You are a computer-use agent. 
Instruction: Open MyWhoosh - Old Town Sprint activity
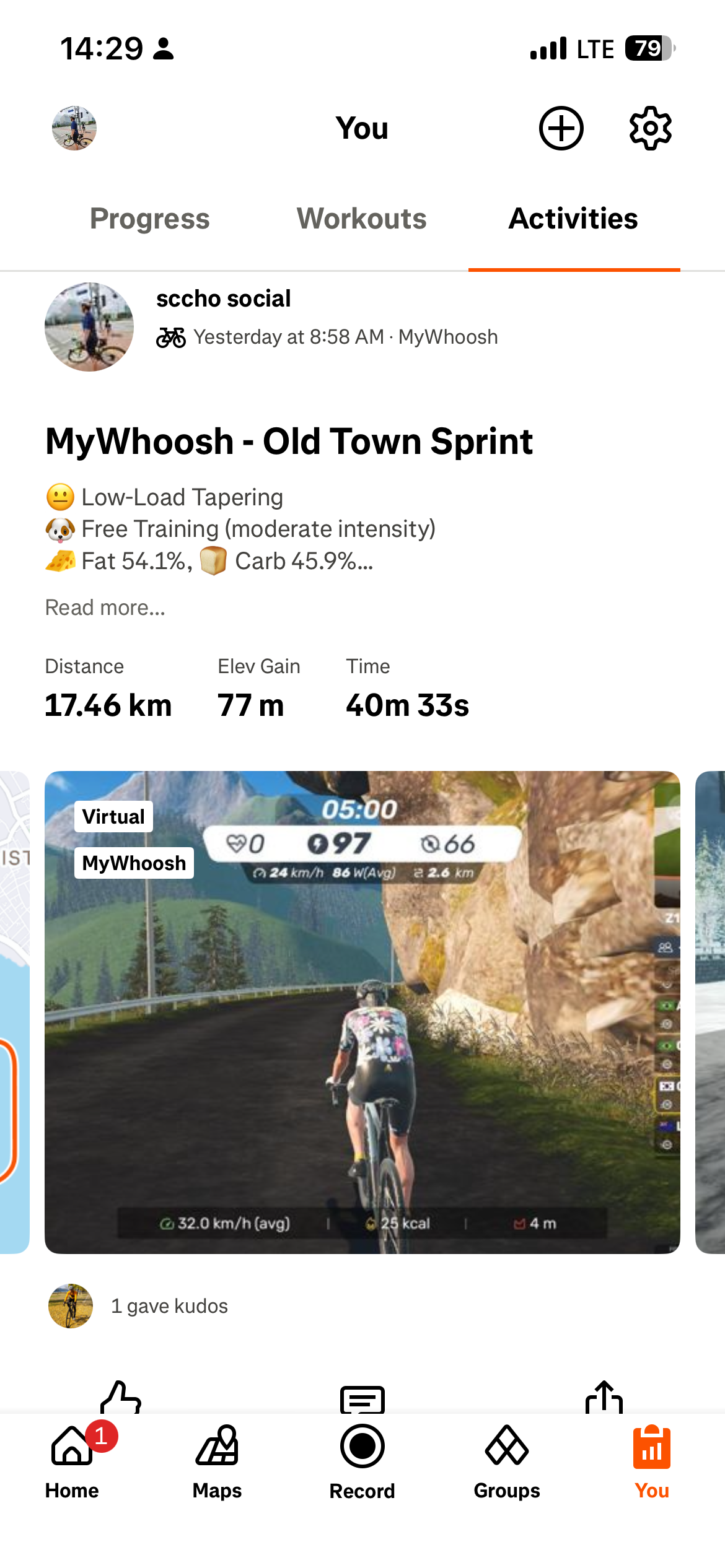pyautogui.click(x=289, y=442)
